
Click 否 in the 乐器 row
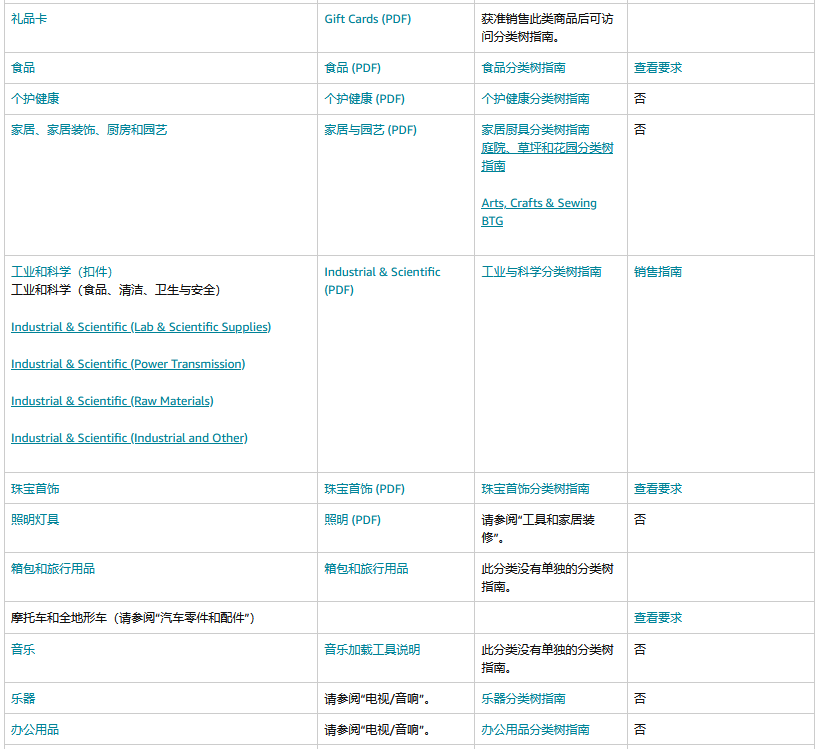[x=640, y=699]
